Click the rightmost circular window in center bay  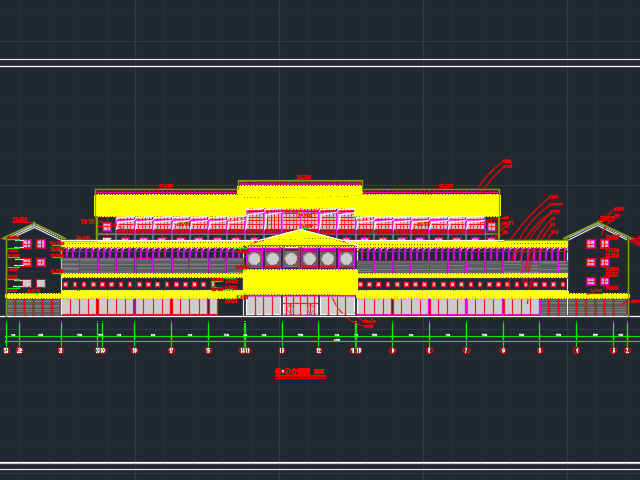tap(346, 259)
